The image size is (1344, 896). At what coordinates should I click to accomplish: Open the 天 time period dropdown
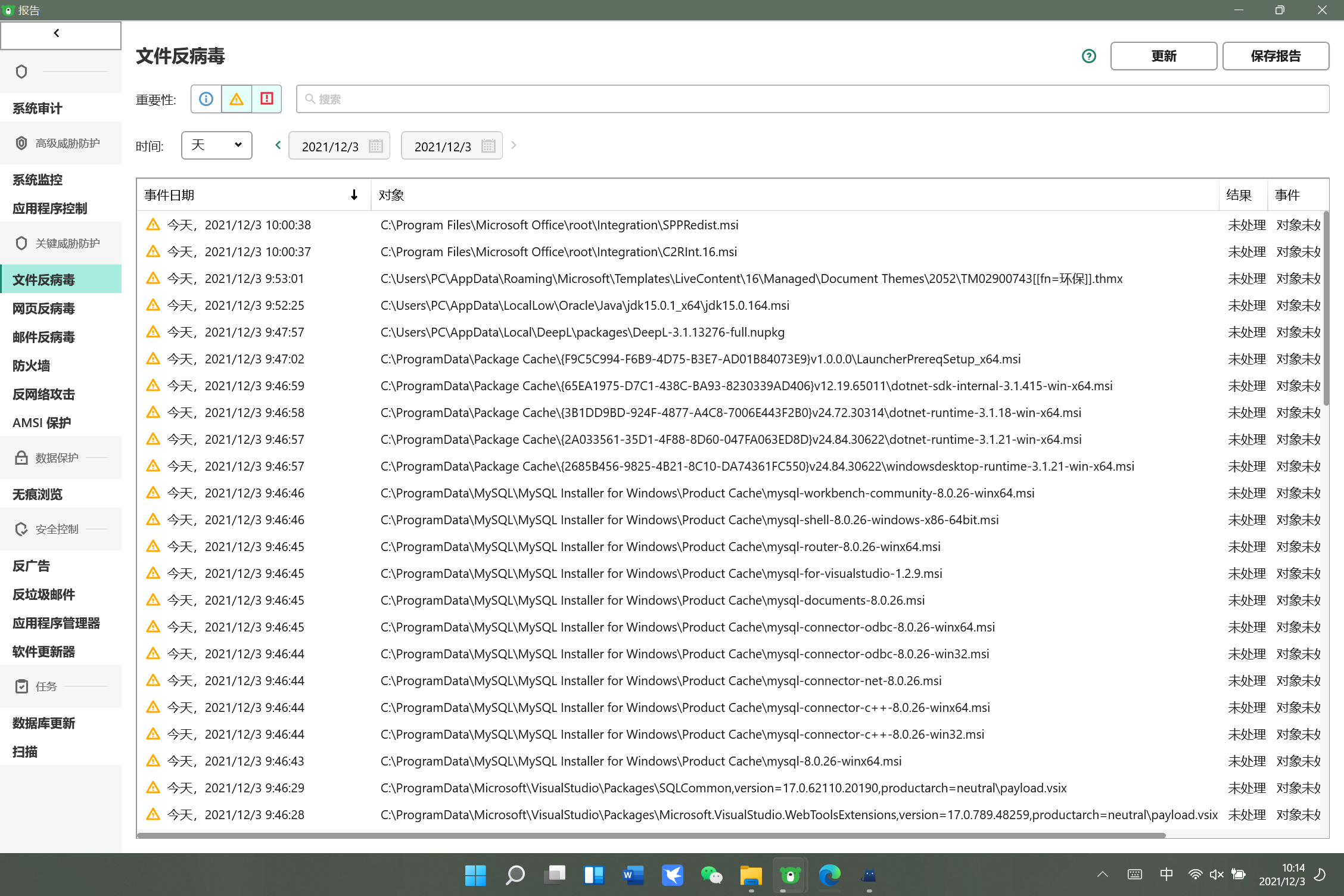pos(217,145)
